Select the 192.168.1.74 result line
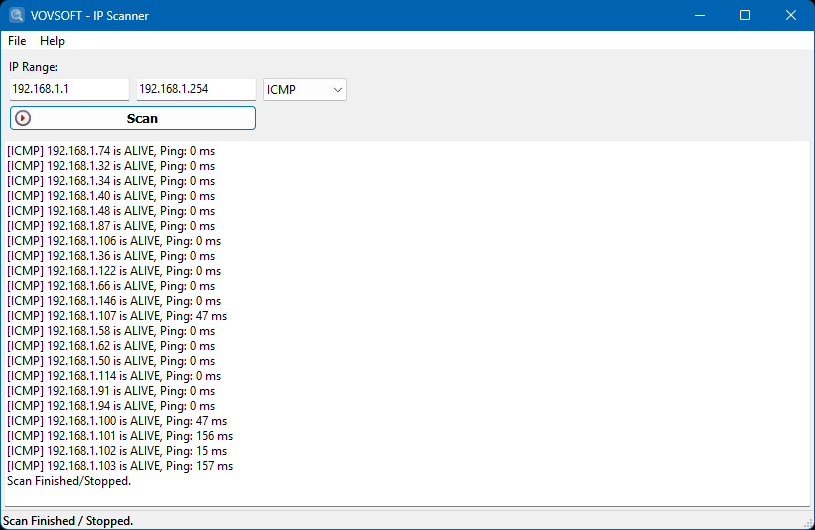The image size is (815, 530). [110, 151]
